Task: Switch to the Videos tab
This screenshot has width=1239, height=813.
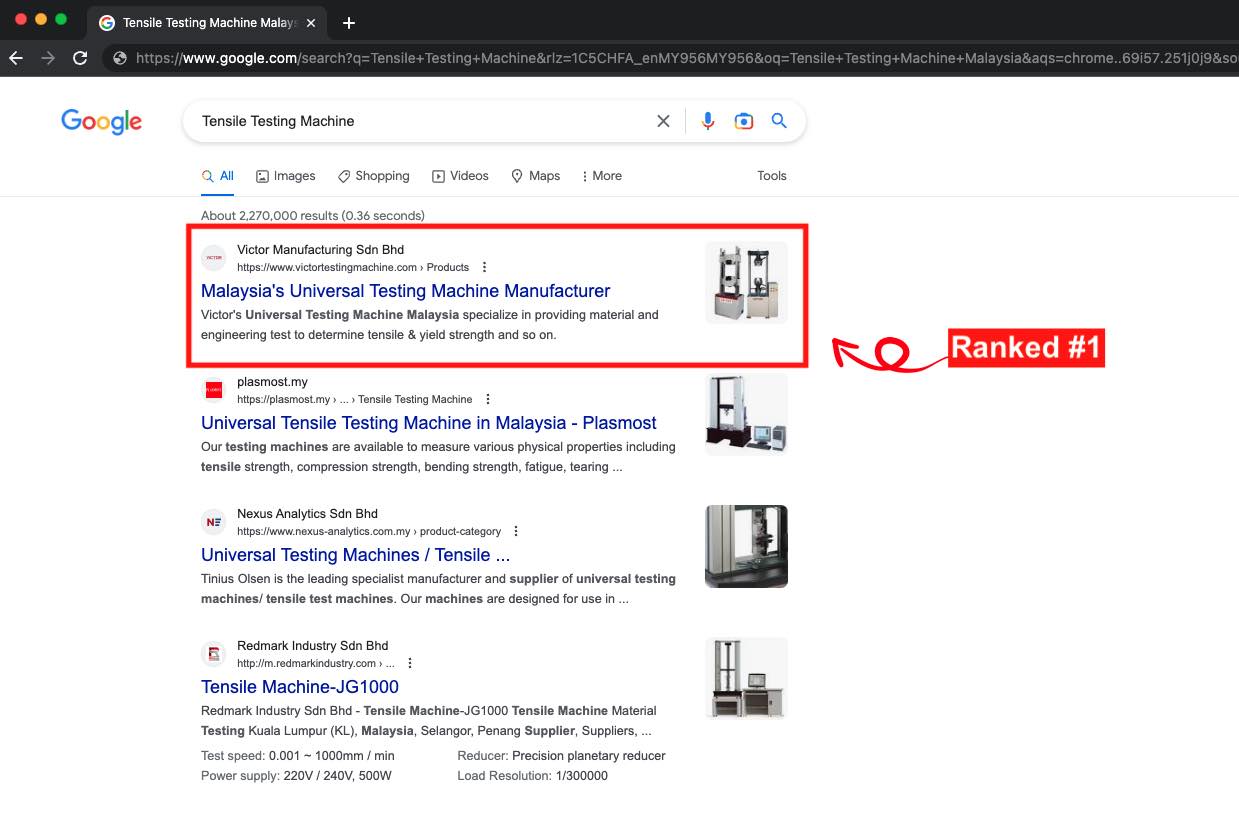Action: tap(460, 176)
